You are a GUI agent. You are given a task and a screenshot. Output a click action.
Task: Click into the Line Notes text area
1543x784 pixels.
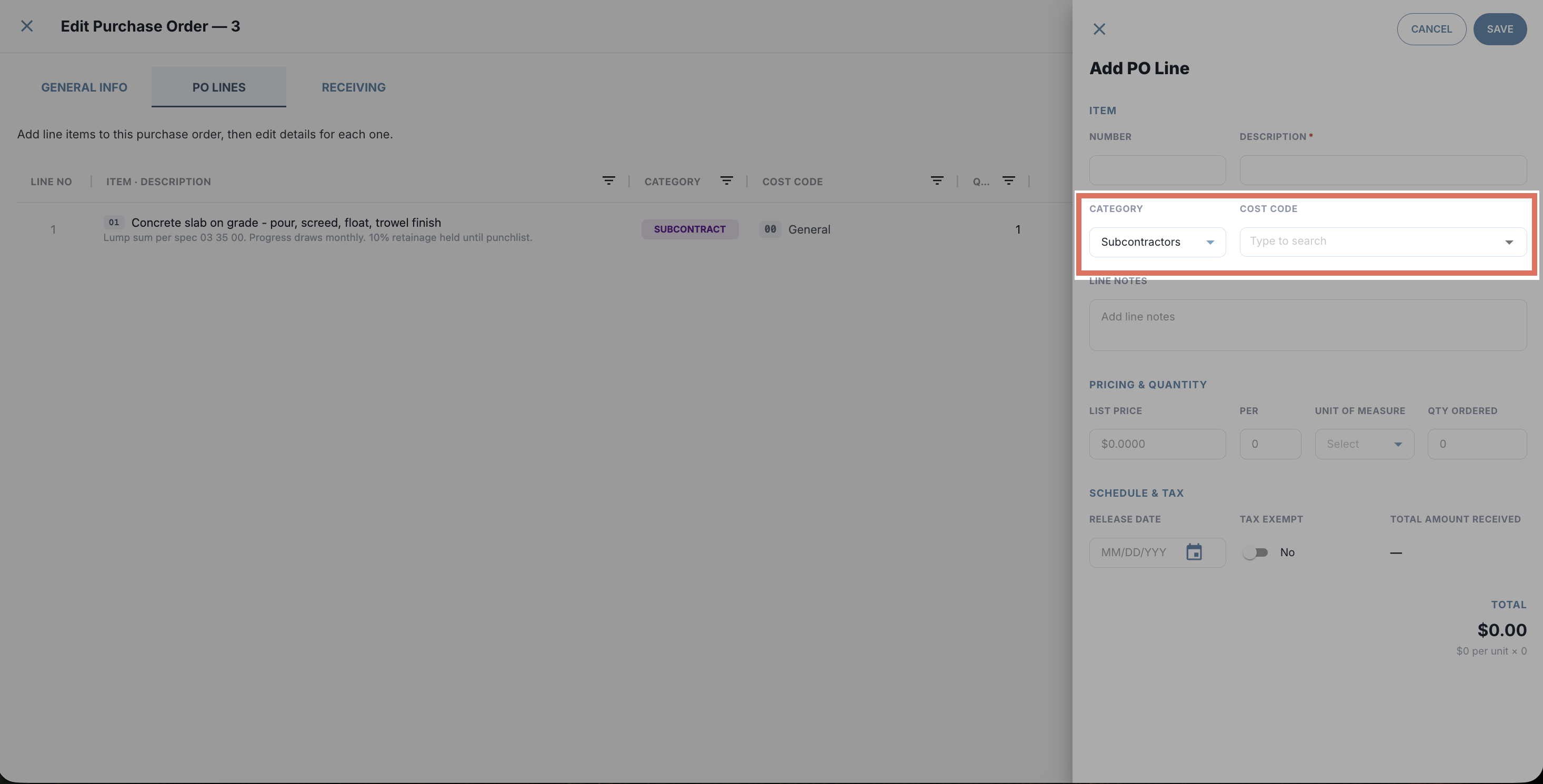1308,325
